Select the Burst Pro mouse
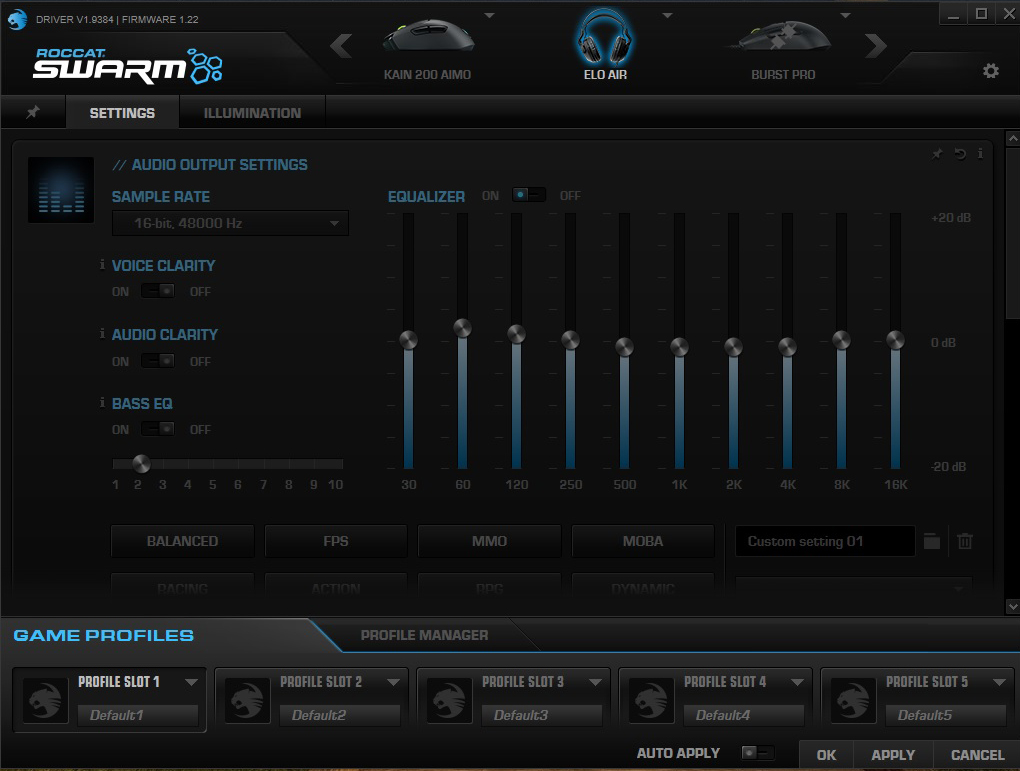This screenshot has height=771, width=1020. point(783,51)
